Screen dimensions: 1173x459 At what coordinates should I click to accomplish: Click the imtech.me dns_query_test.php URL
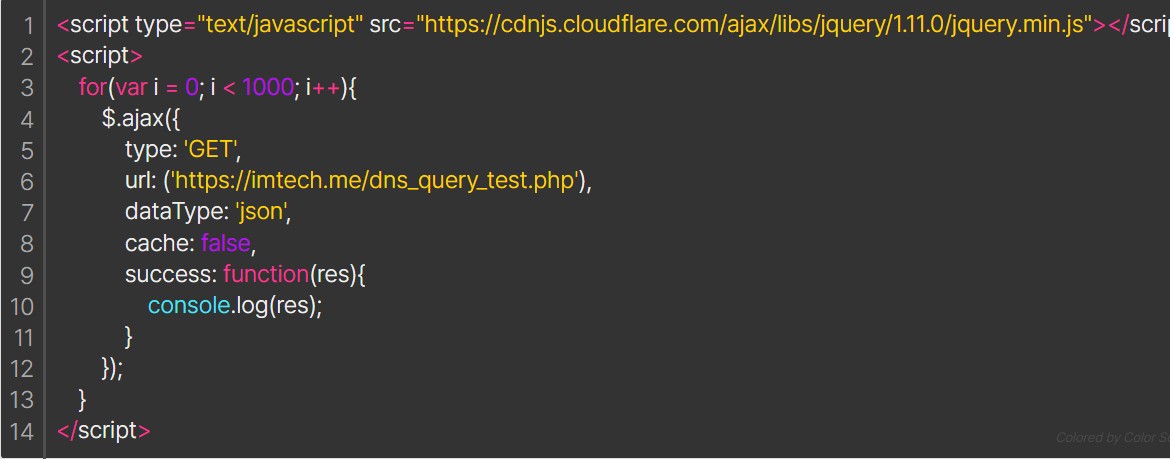coord(376,181)
